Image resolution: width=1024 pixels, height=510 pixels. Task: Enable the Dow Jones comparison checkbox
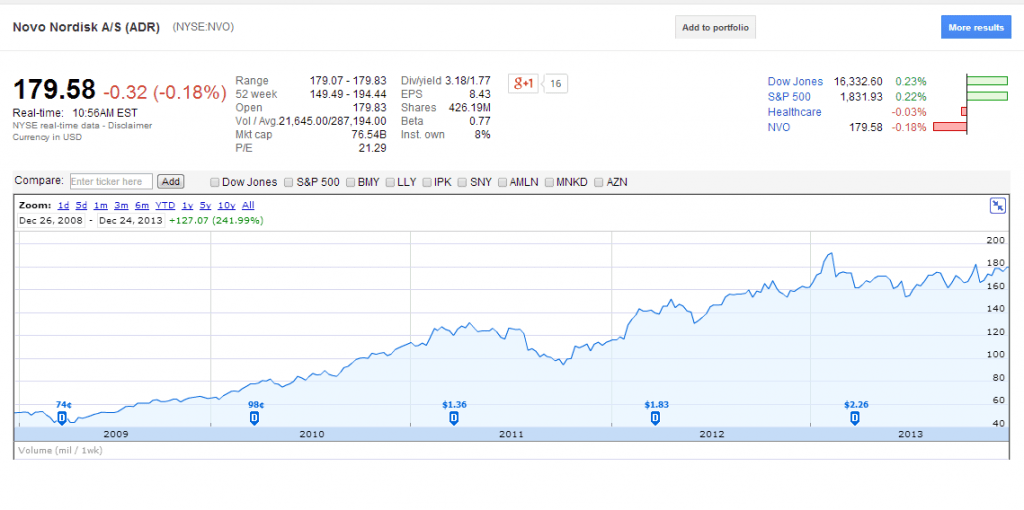[215, 183]
